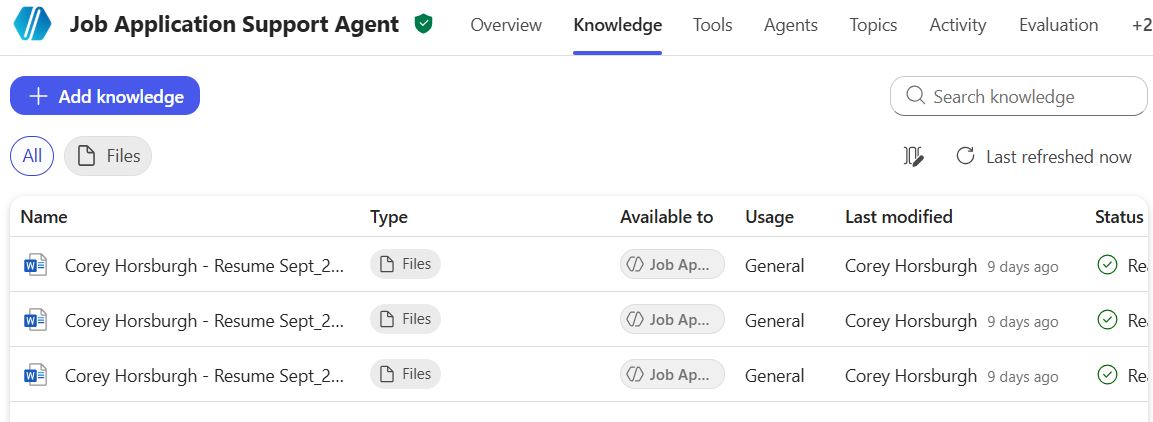1153x422 pixels.
Task: Click the green Ready check icon in the top row
Action: pos(1107,265)
